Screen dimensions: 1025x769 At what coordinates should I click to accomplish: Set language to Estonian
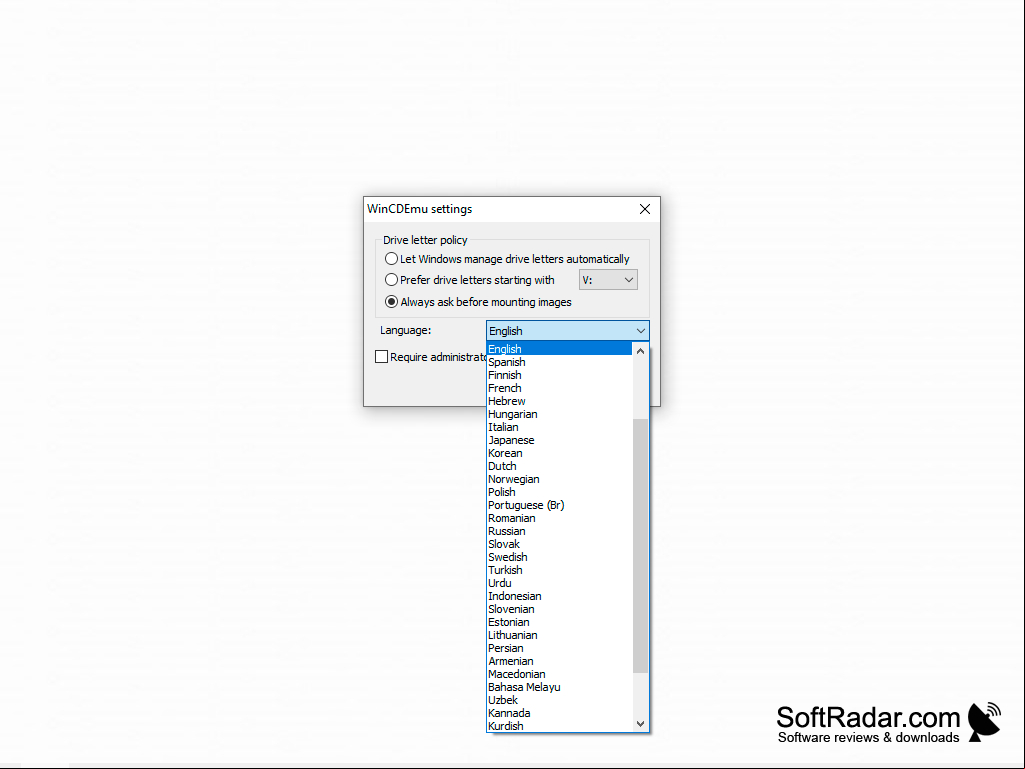click(560, 622)
